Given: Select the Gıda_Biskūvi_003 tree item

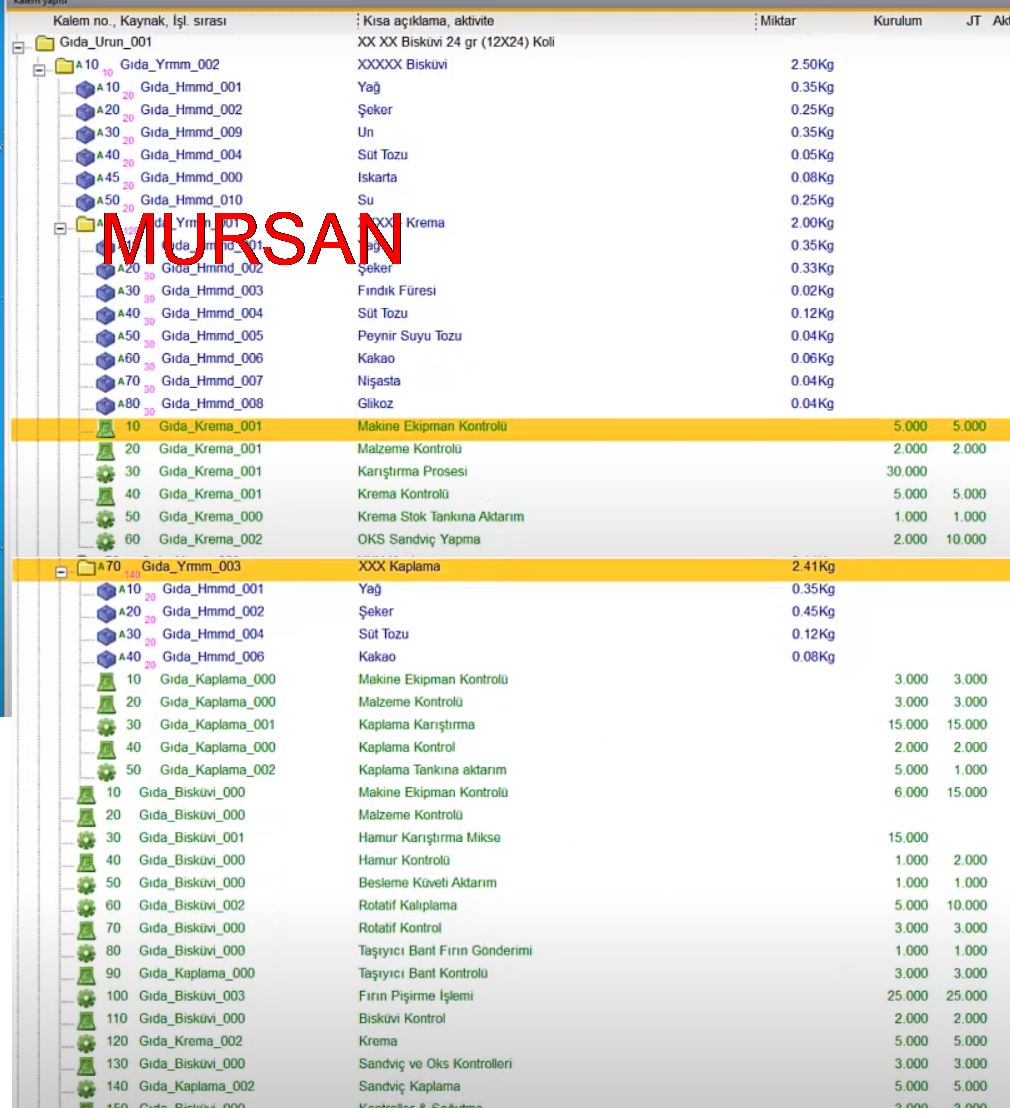Looking at the screenshot, I should point(192,996).
